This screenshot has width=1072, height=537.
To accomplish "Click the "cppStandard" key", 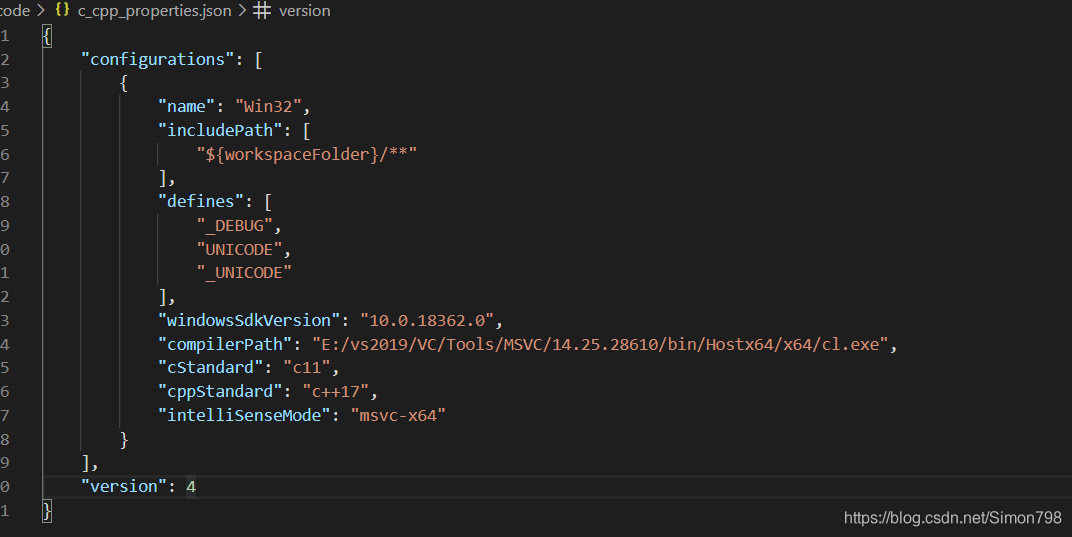I will 220,391.
